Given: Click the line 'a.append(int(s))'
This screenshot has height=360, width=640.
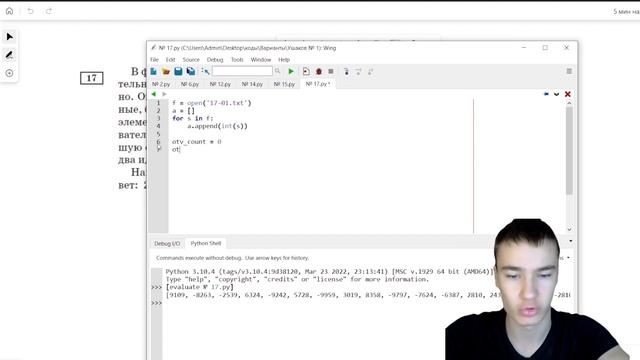Looking at the screenshot, I should coord(218,126).
